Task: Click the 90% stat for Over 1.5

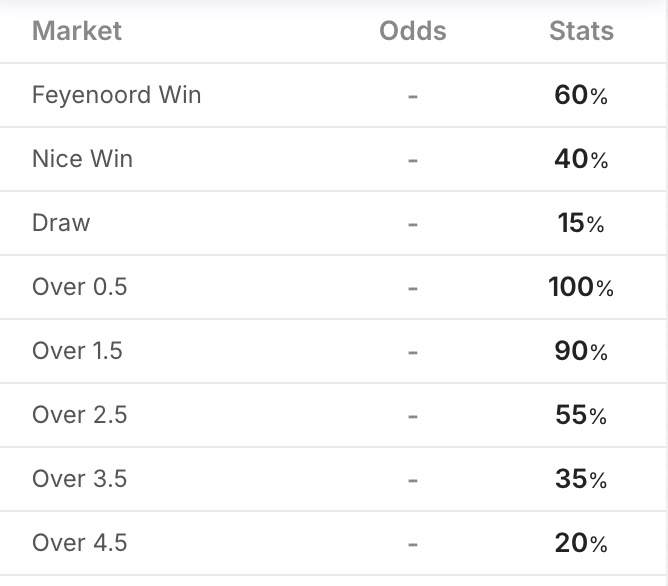Action: pyautogui.click(x=581, y=352)
